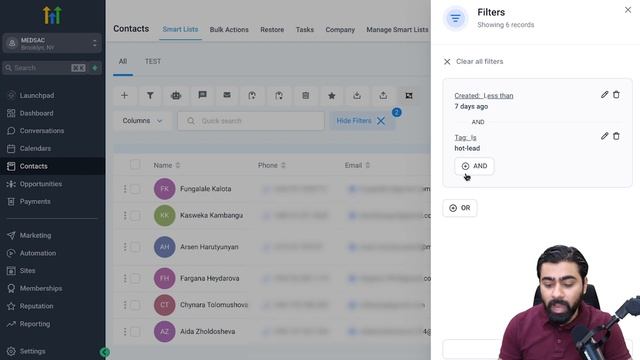Check the Kasweka Kambangu row checkbox

135,215
